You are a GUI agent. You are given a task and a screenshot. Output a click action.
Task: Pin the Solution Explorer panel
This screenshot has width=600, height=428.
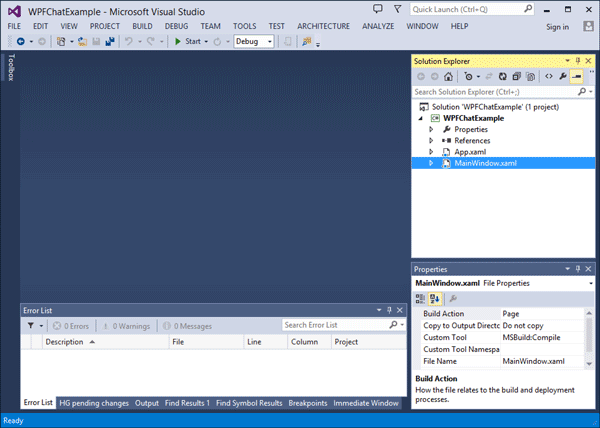pos(578,61)
